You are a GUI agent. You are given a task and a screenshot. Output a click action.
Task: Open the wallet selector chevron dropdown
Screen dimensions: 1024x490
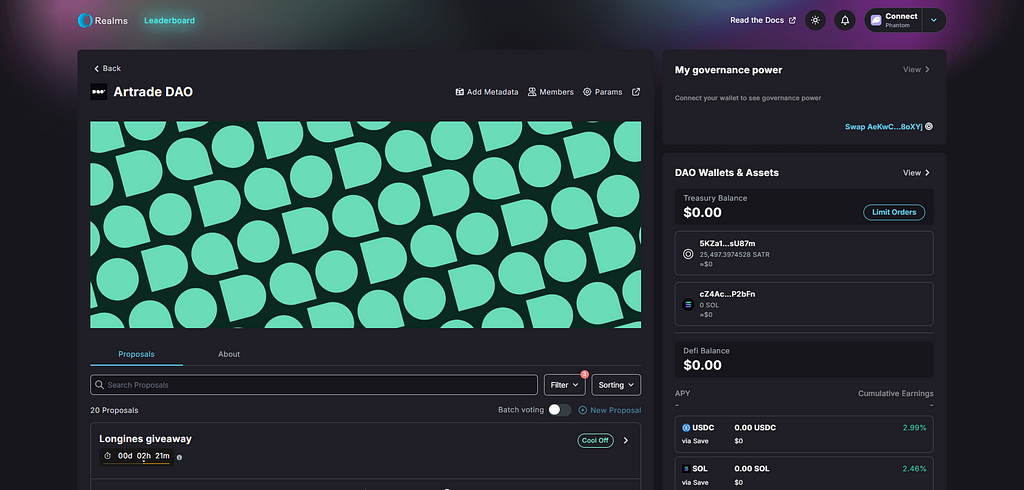pyautogui.click(x=934, y=20)
